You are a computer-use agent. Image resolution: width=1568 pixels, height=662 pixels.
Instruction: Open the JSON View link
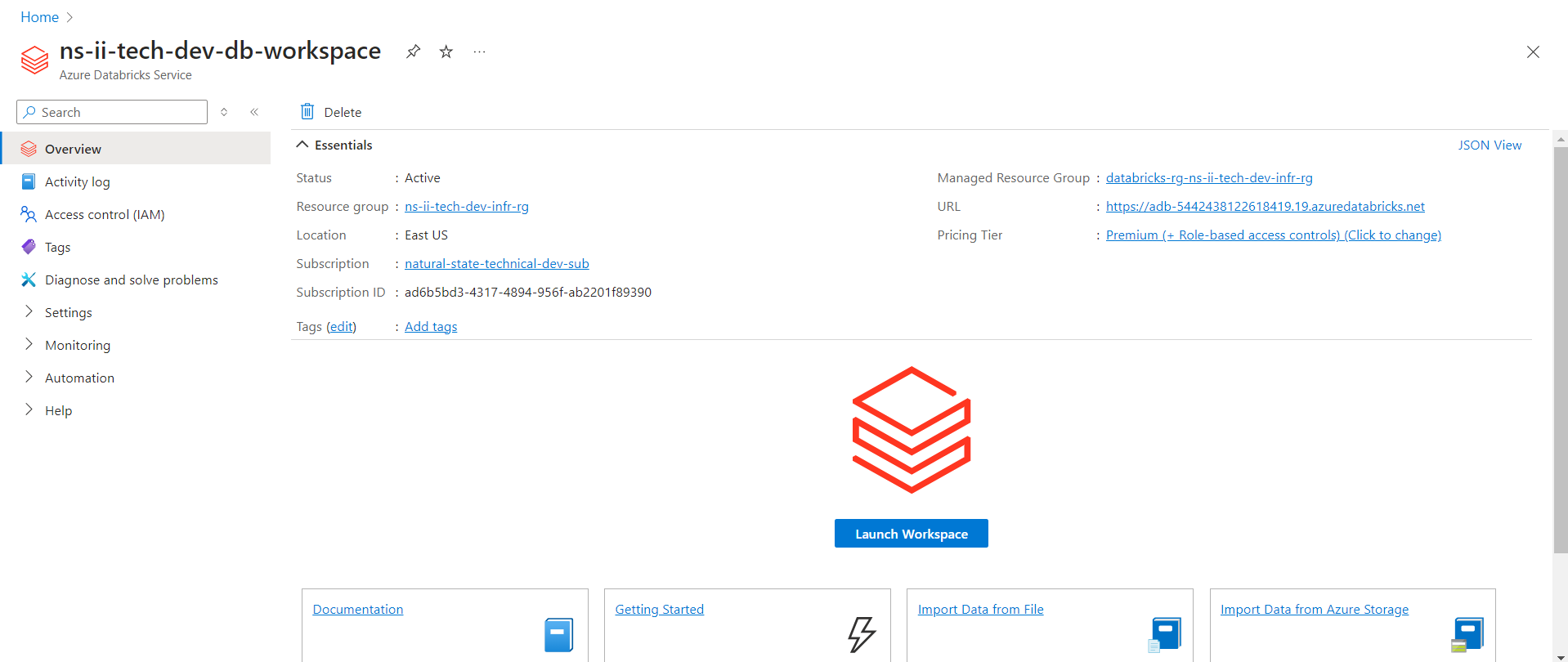click(1490, 145)
